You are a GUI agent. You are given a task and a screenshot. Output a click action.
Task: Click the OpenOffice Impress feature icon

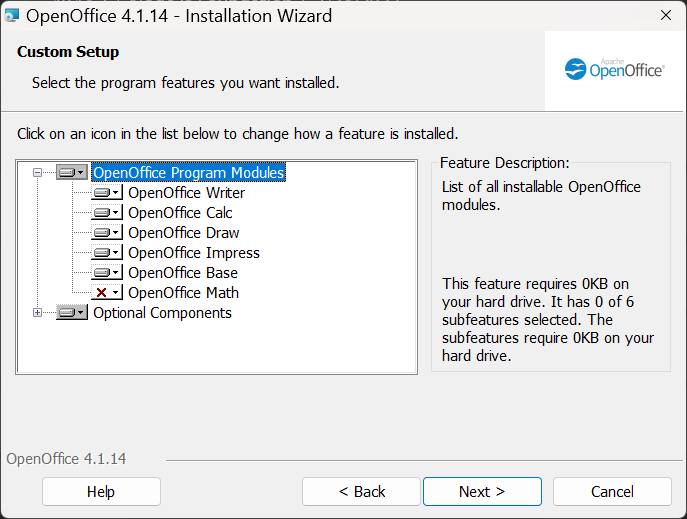click(106, 253)
